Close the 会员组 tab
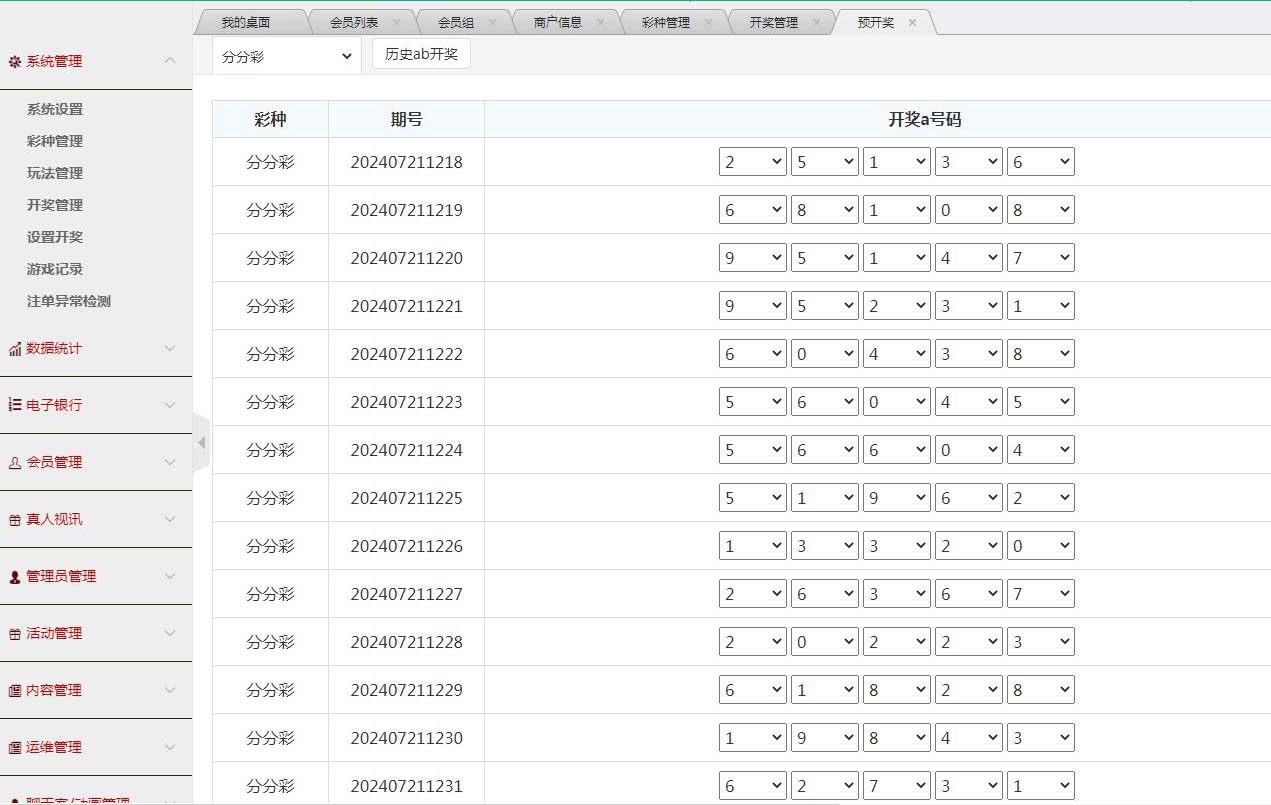The height and width of the screenshot is (805, 1271). (492, 22)
